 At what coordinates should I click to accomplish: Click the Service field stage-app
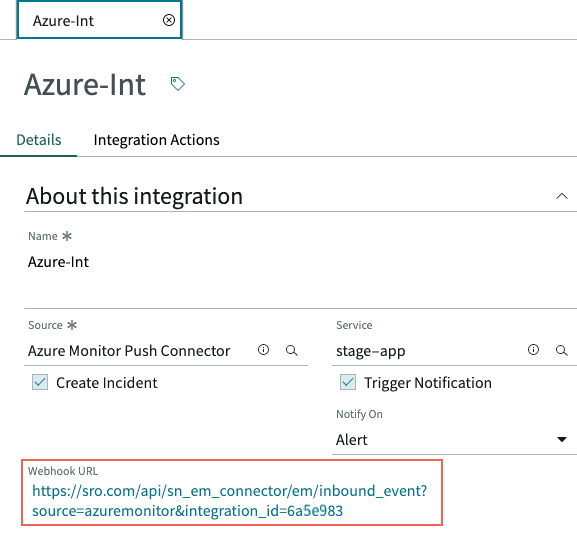371,351
